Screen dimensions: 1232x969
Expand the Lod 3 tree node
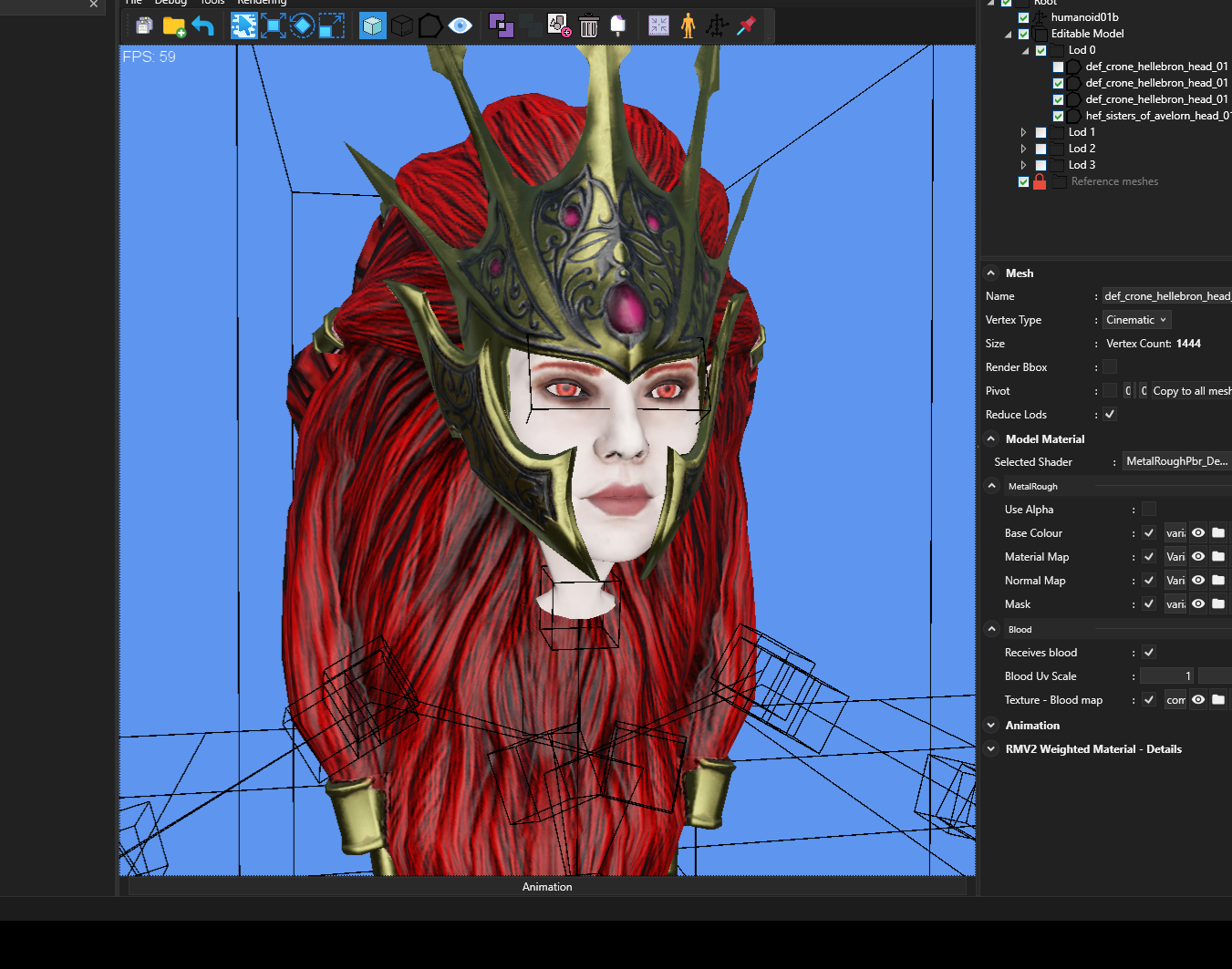click(1023, 165)
